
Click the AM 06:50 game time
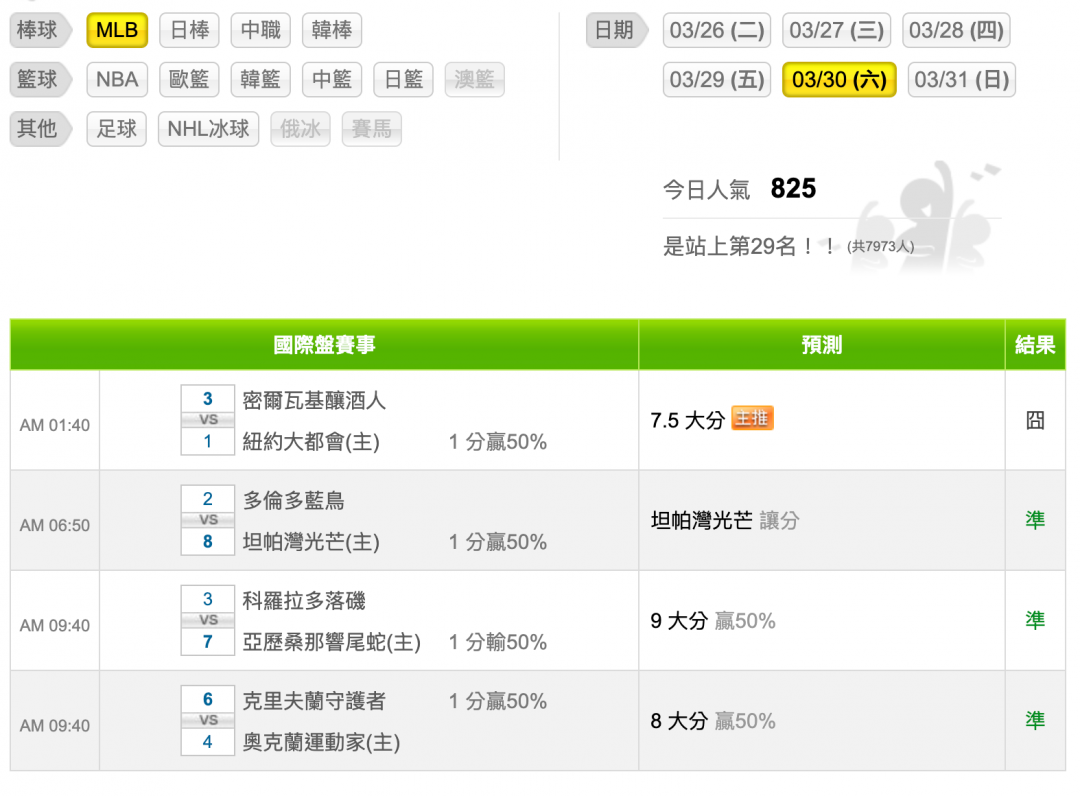(54, 525)
